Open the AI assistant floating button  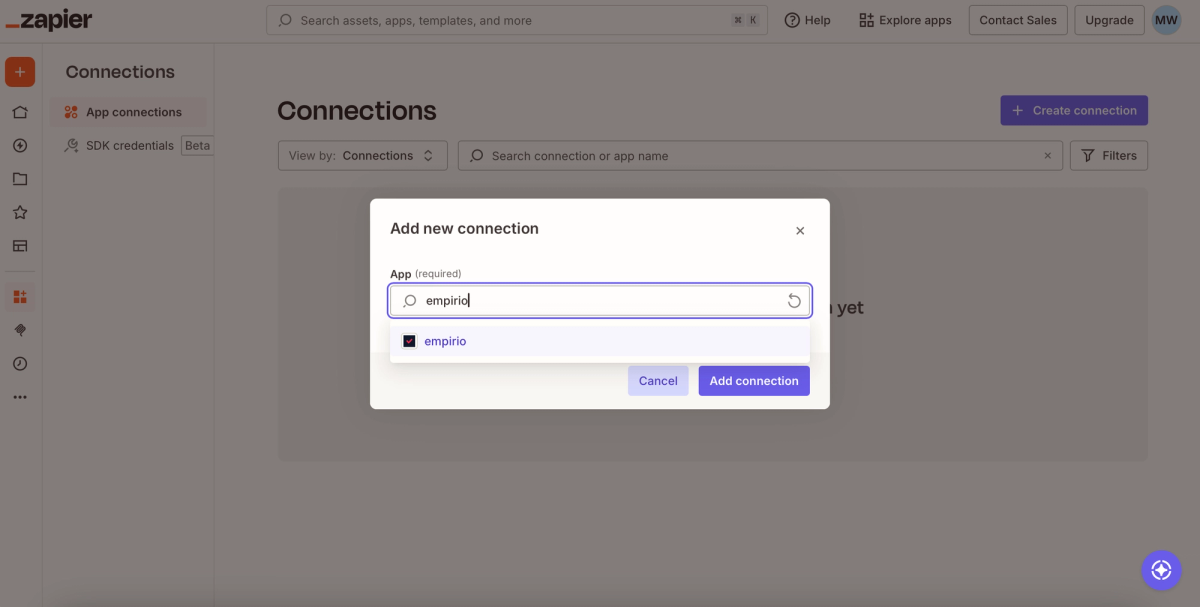[1161, 570]
